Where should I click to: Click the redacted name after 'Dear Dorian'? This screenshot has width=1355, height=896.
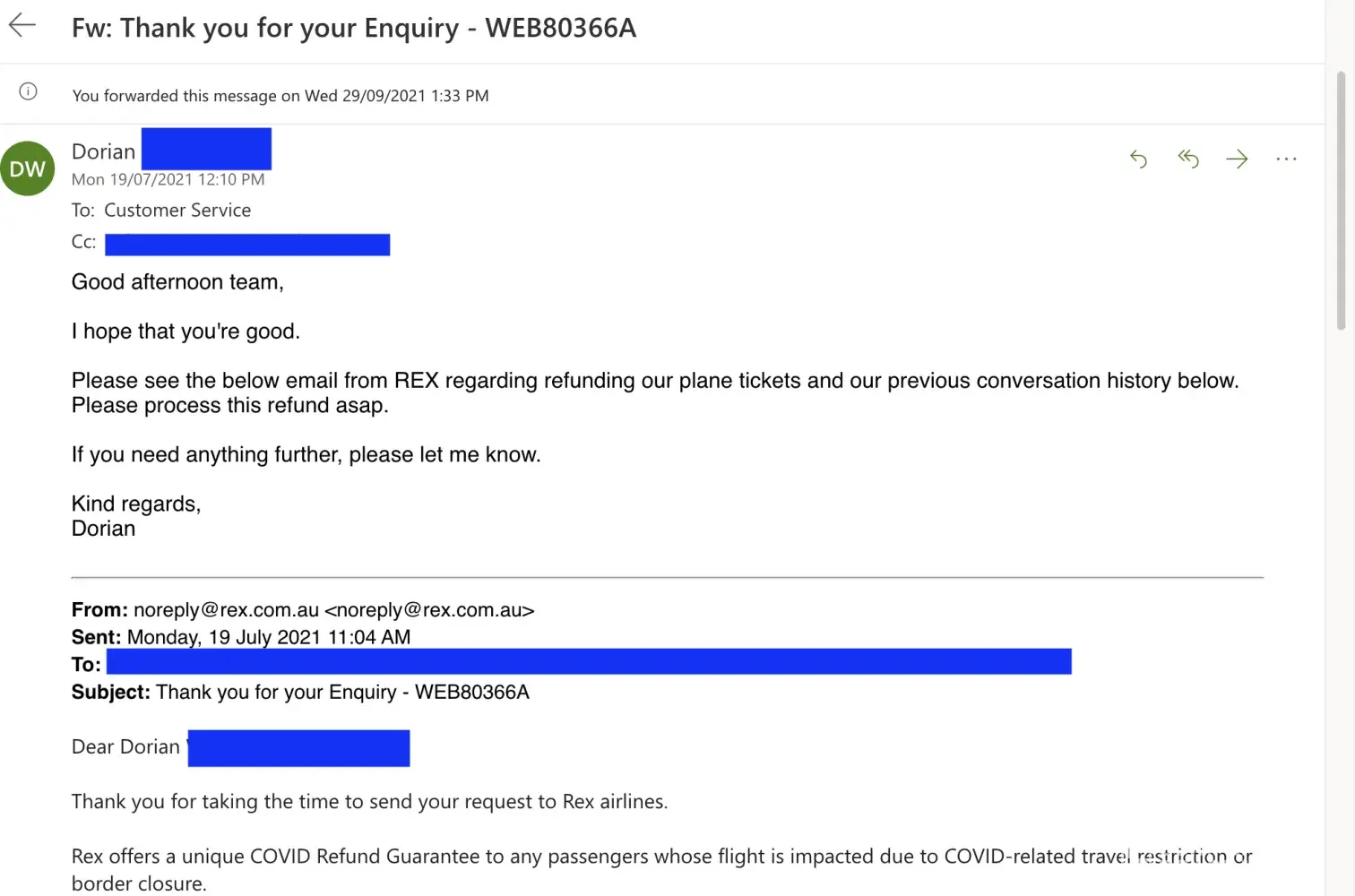pos(298,748)
